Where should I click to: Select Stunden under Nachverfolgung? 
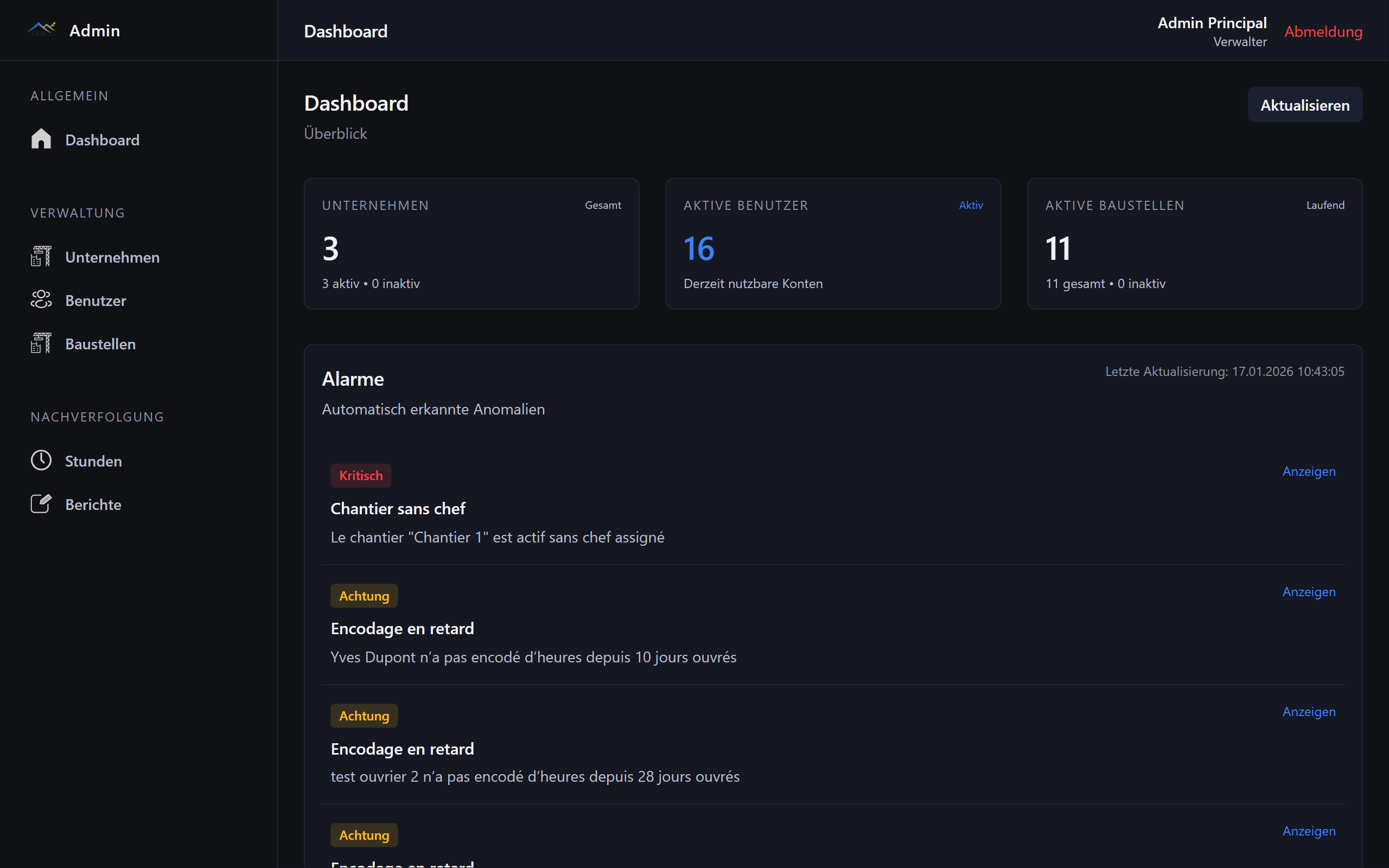point(93,461)
